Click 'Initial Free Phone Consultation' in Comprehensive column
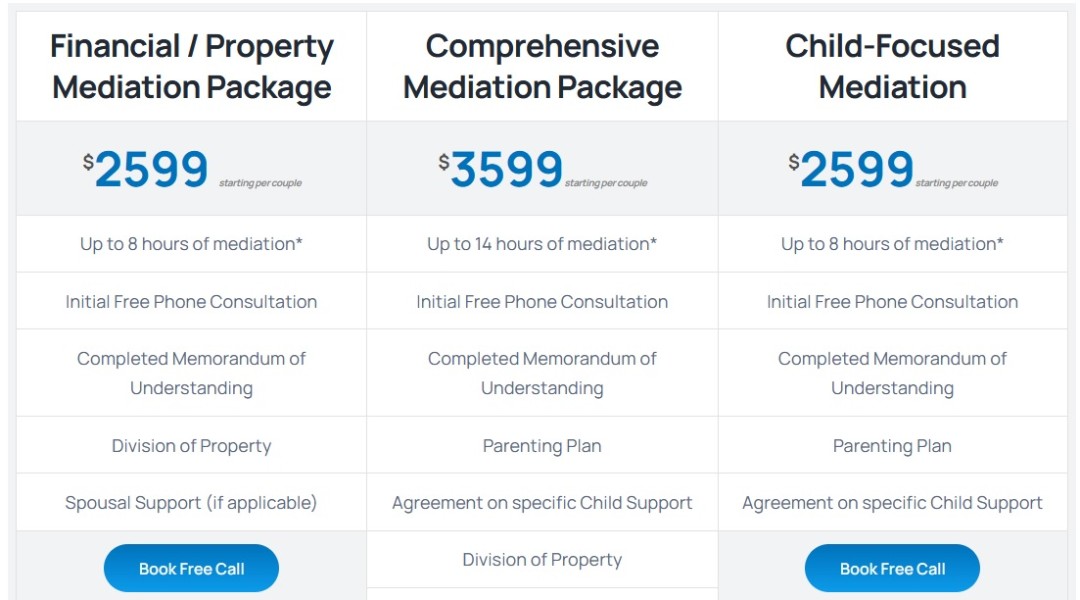The width and height of the screenshot is (1080, 600). click(542, 302)
